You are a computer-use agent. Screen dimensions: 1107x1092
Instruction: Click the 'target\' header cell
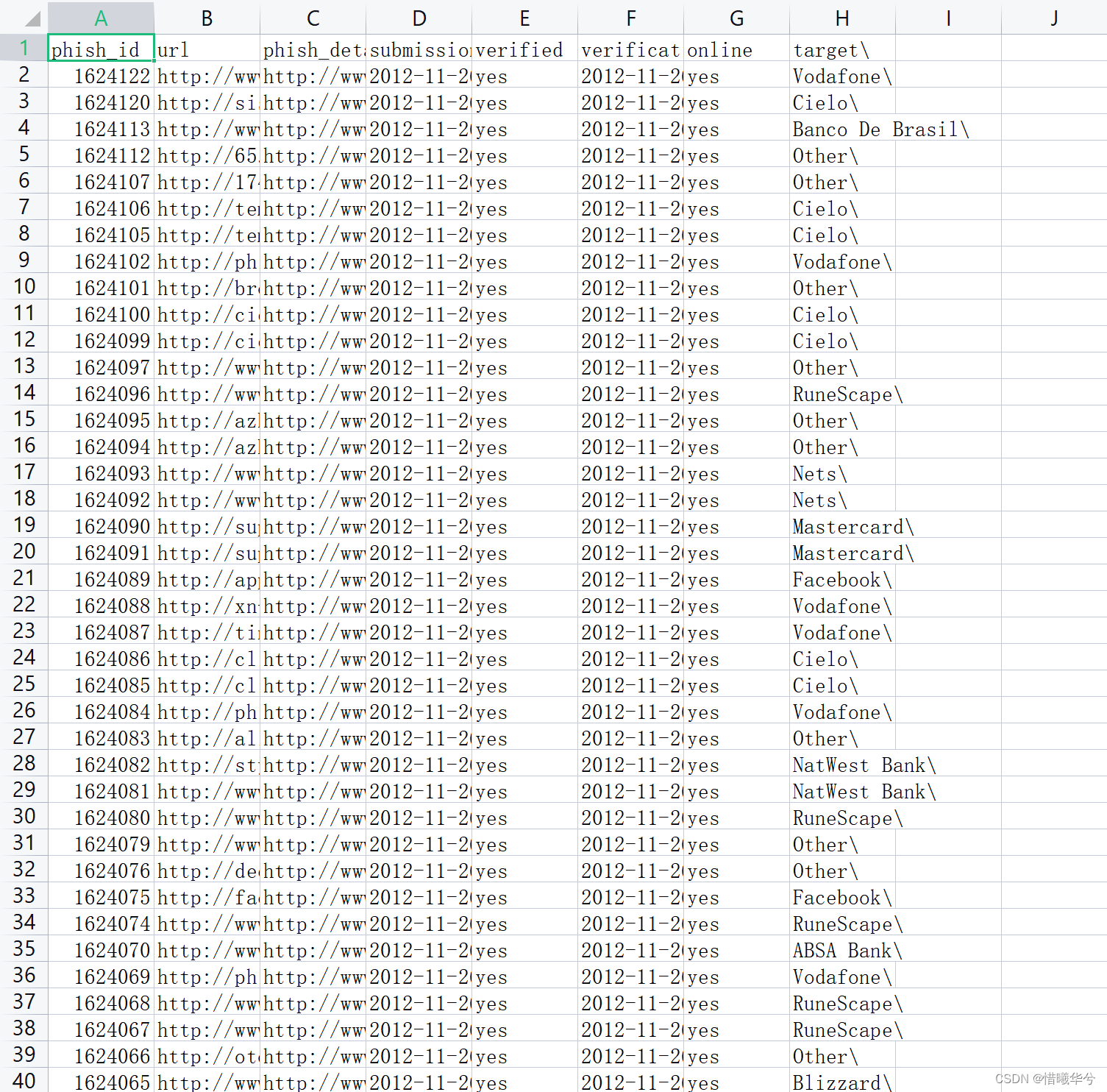click(x=842, y=48)
